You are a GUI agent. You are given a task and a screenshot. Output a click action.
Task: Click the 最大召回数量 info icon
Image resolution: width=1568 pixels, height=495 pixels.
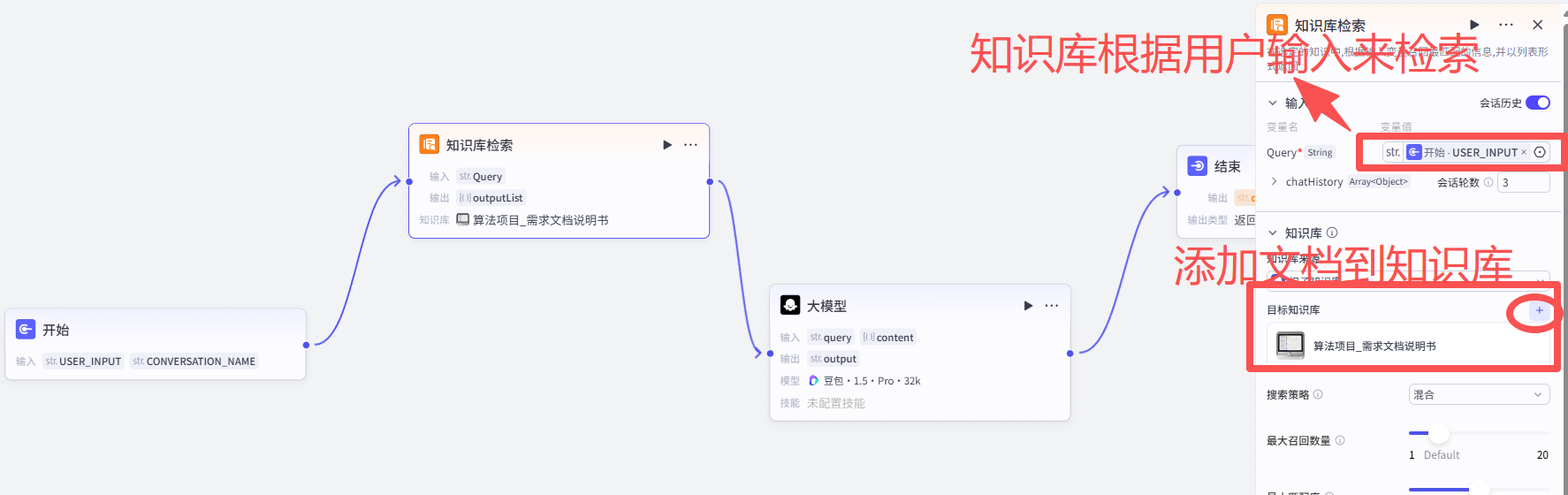[x=1340, y=440]
